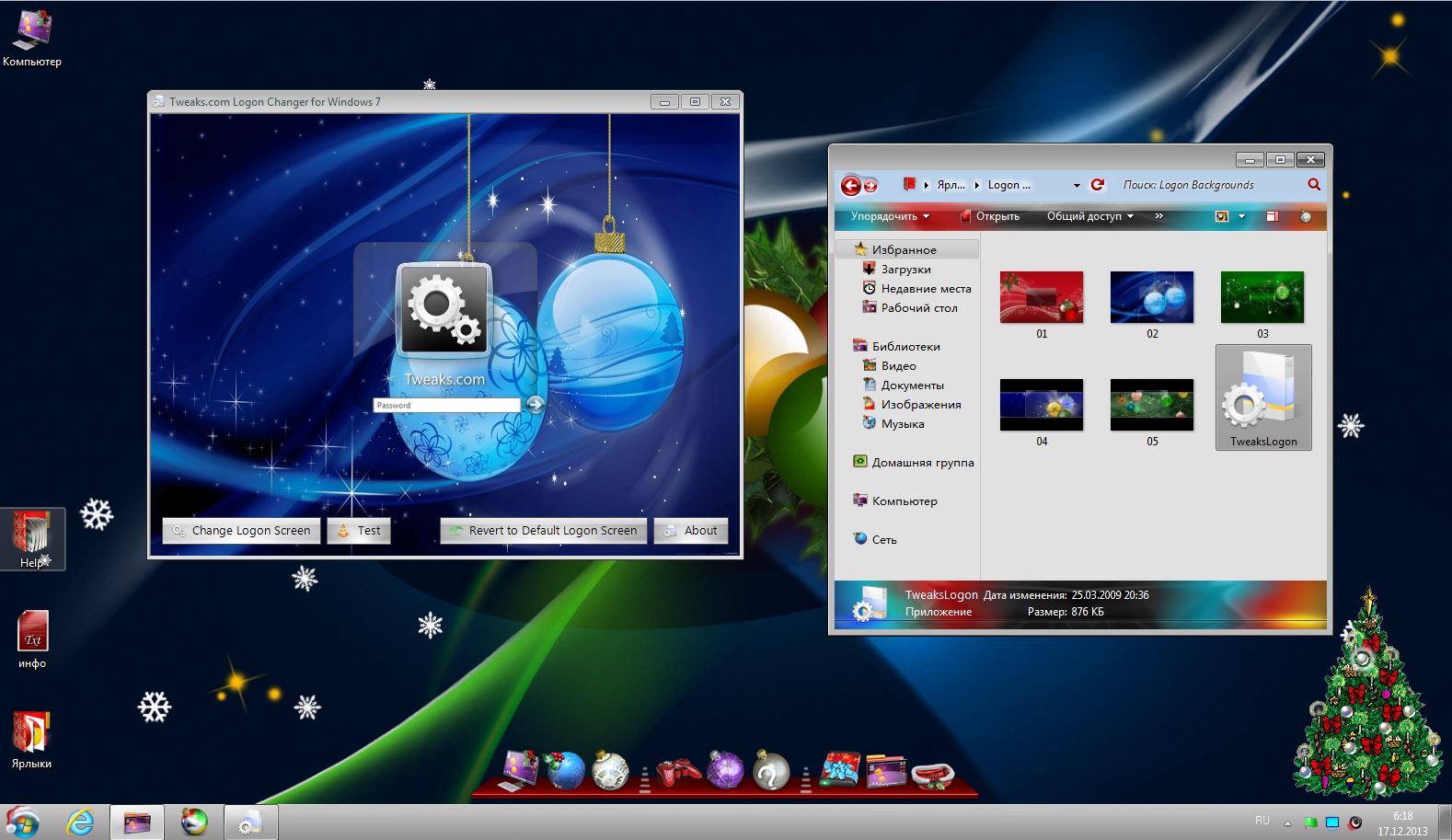Image resolution: width=1452 pixels, height=840 pixels.
Task: Click the RU language indicator in tray
Action: click(x=1262, y=821)
